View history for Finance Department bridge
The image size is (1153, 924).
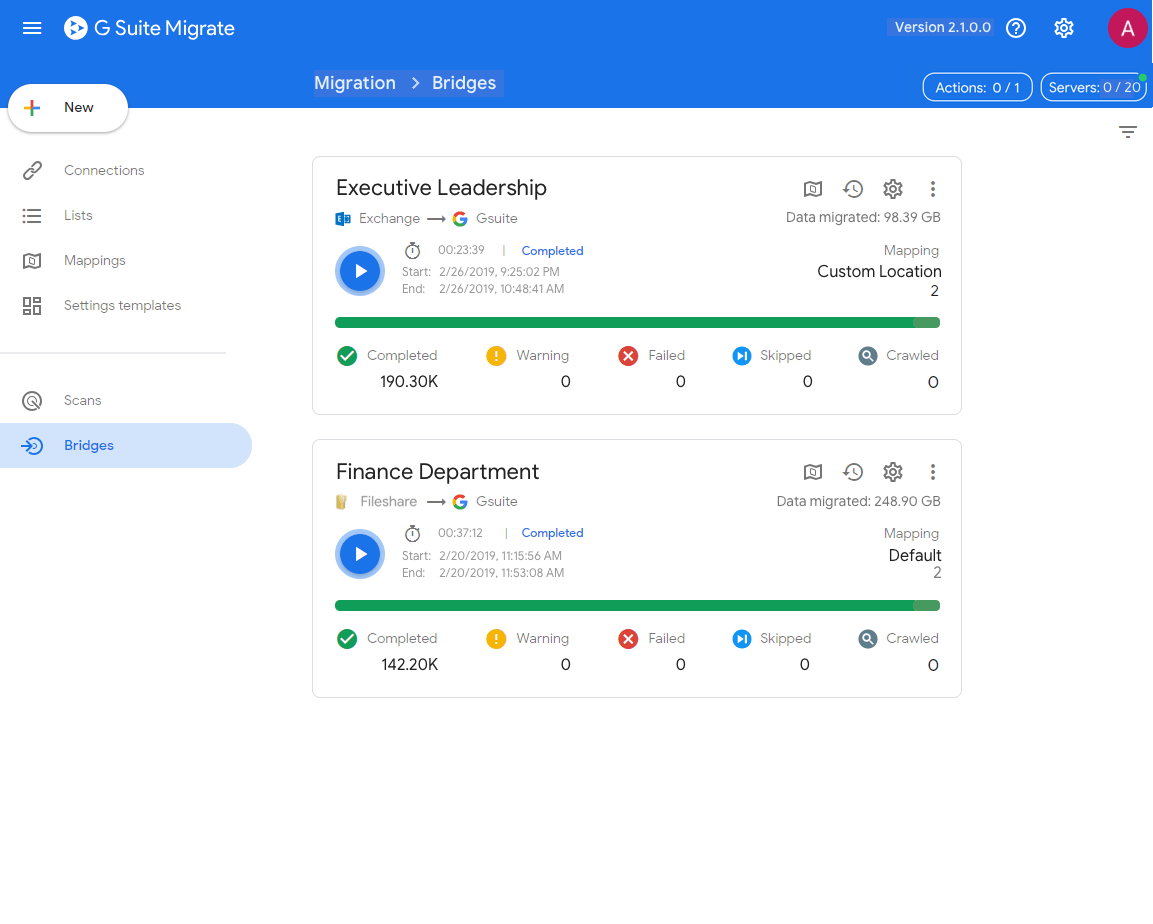[853, 472]
